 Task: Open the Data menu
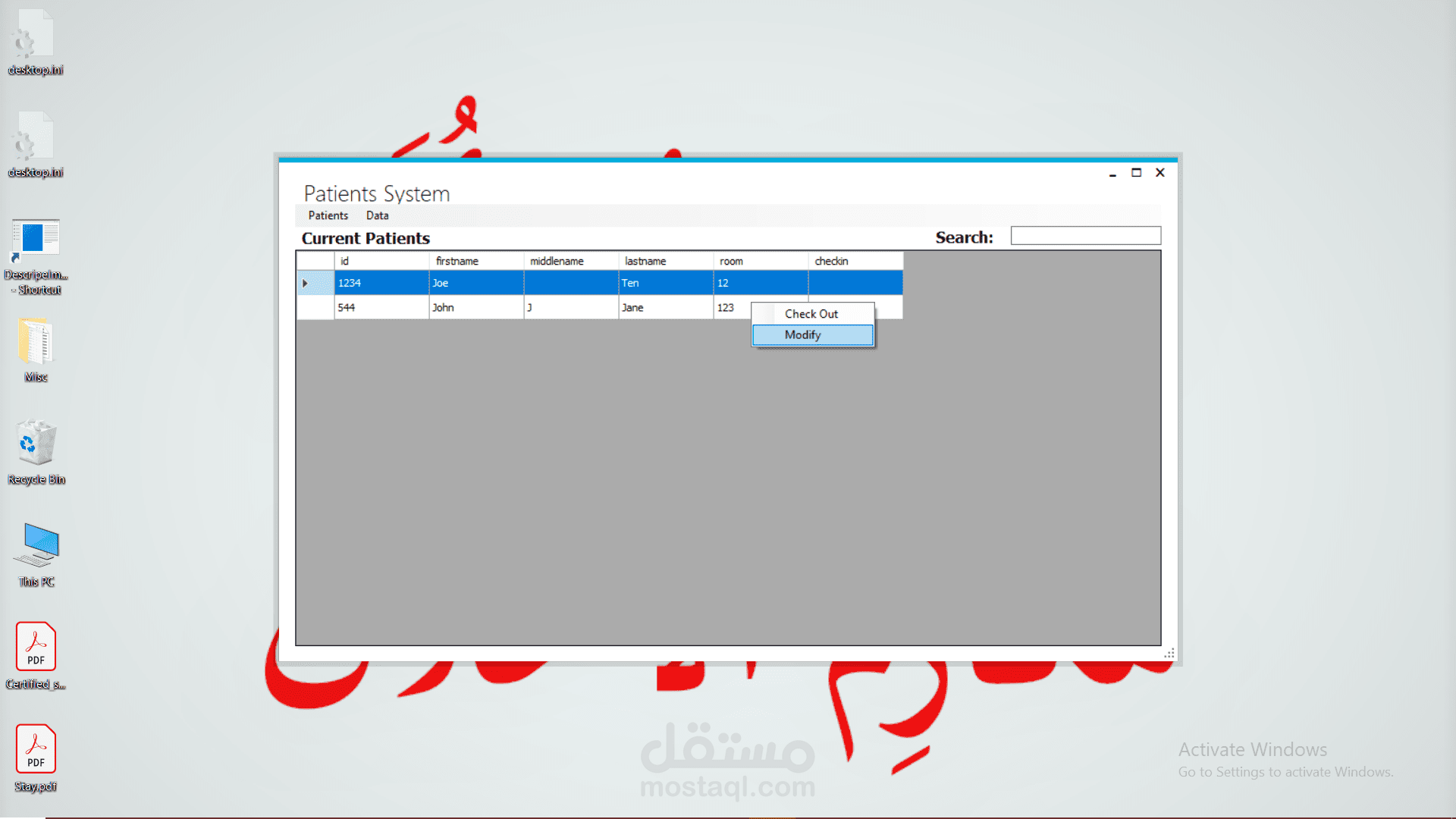click(x=377, y=216)
